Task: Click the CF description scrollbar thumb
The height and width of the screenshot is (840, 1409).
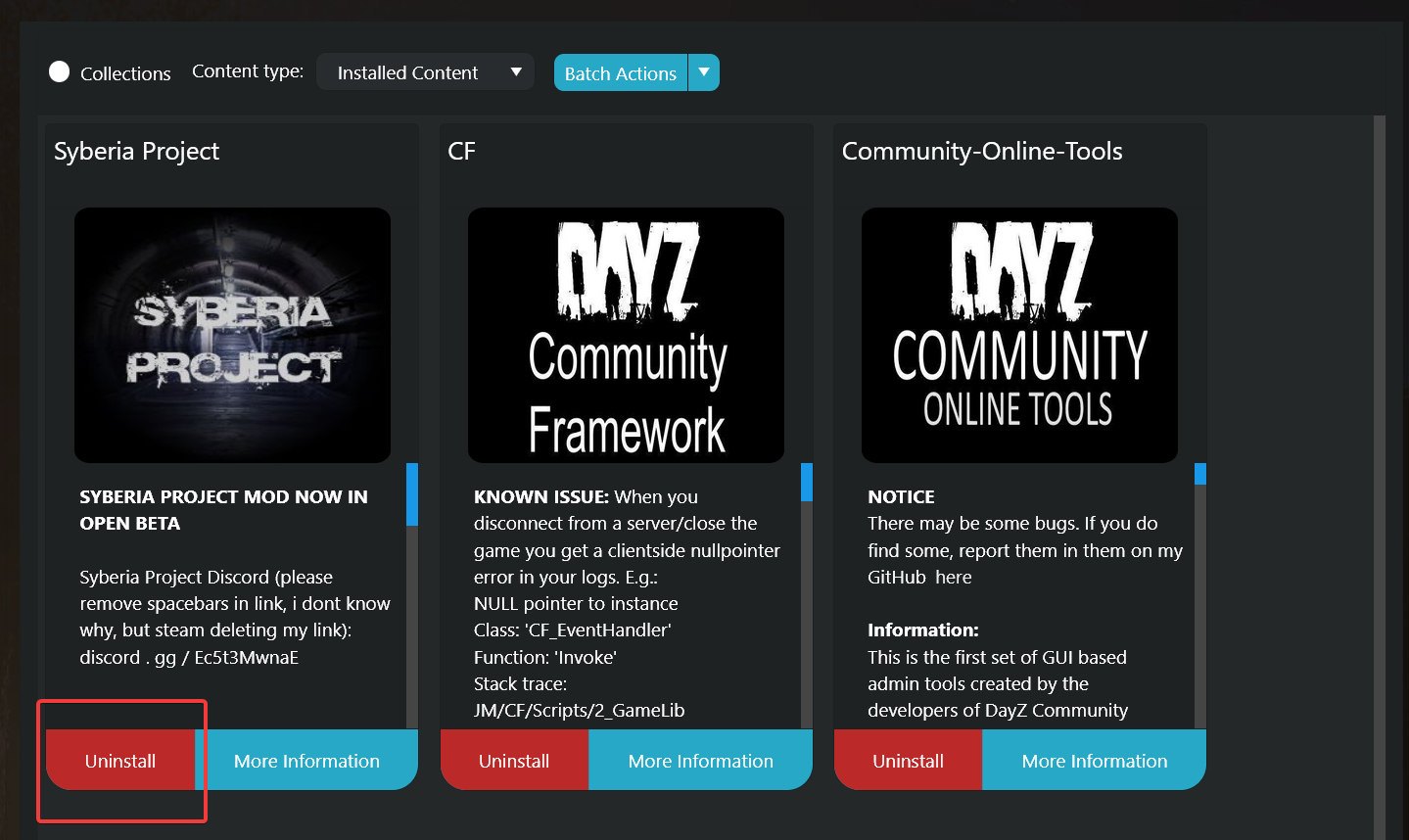Action: [807, 483]
